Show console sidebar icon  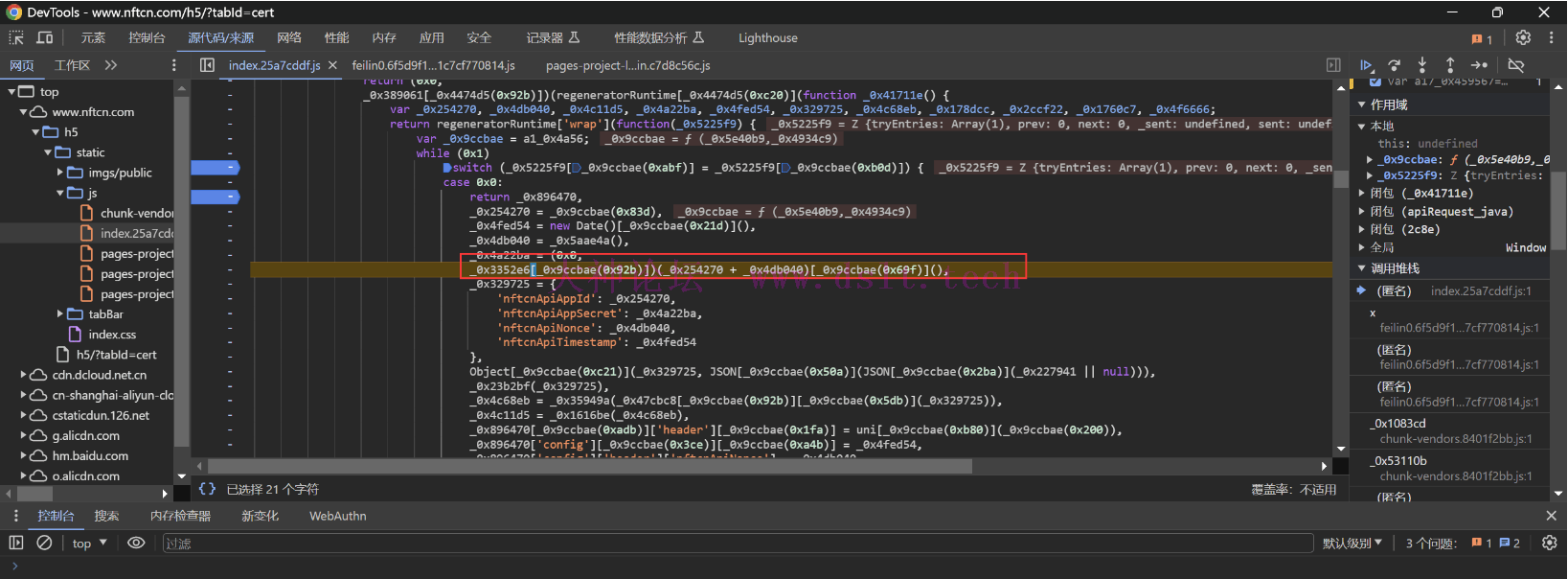tap(16, 543)
